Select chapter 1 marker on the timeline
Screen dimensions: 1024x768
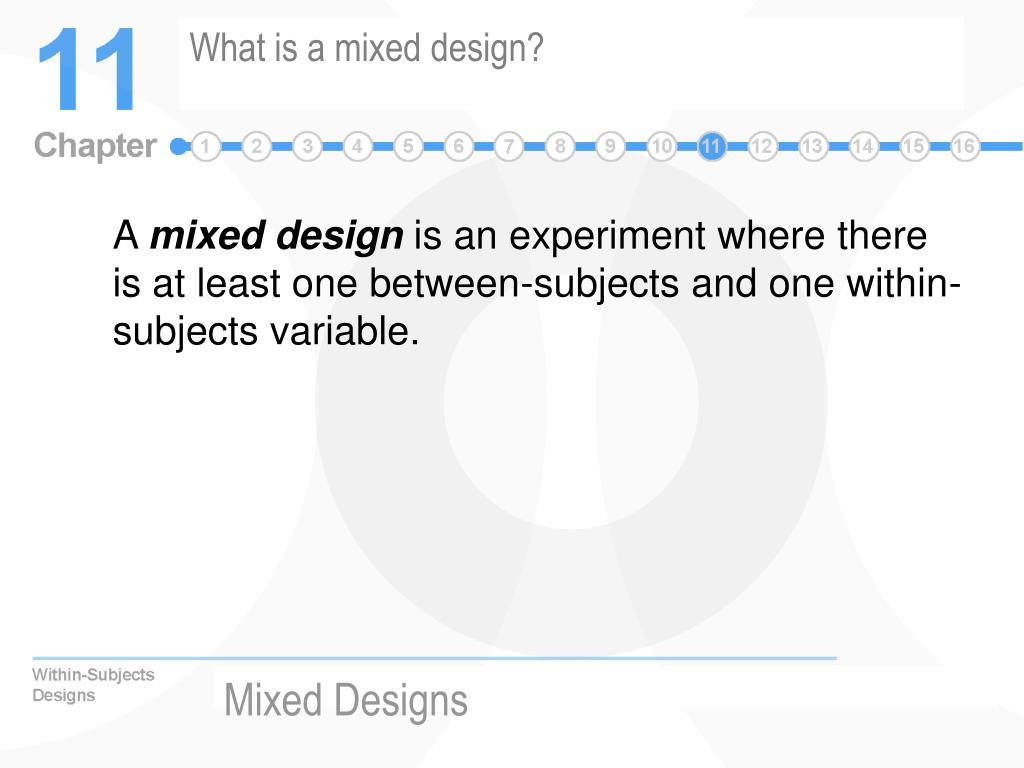click(x=206, y=146)
